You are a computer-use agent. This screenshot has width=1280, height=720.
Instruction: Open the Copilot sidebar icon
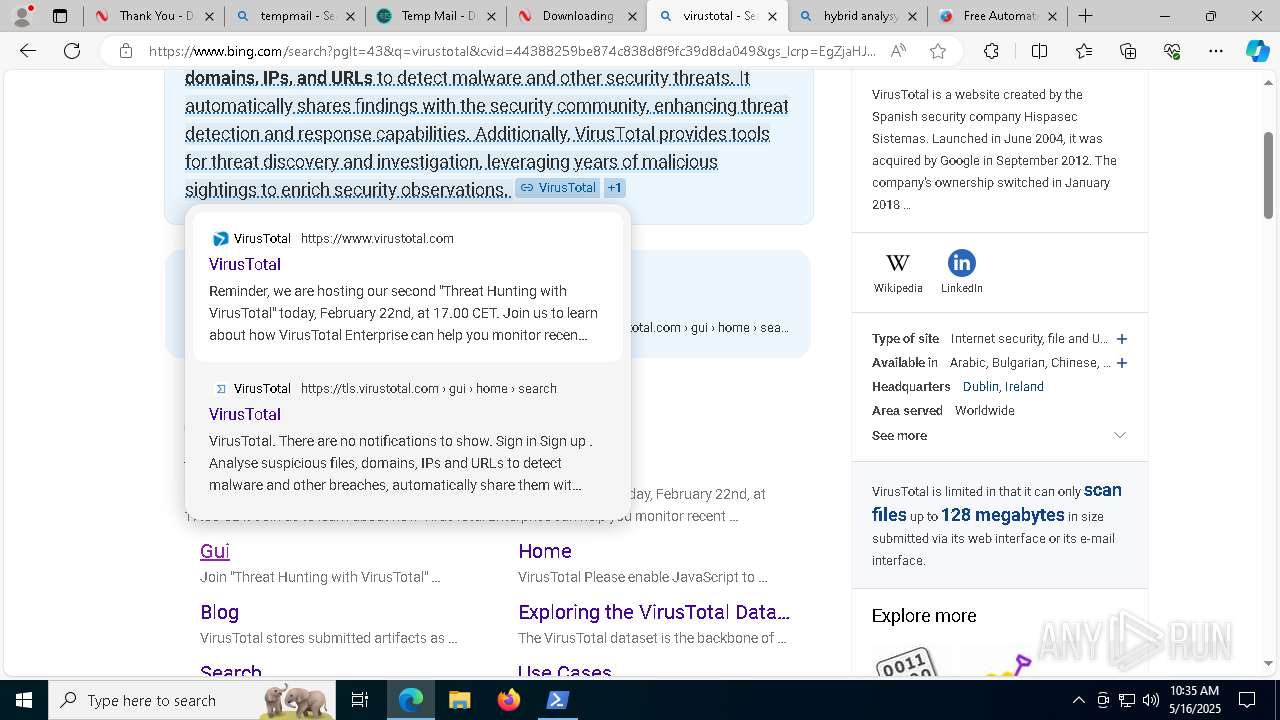(1257, 51)
